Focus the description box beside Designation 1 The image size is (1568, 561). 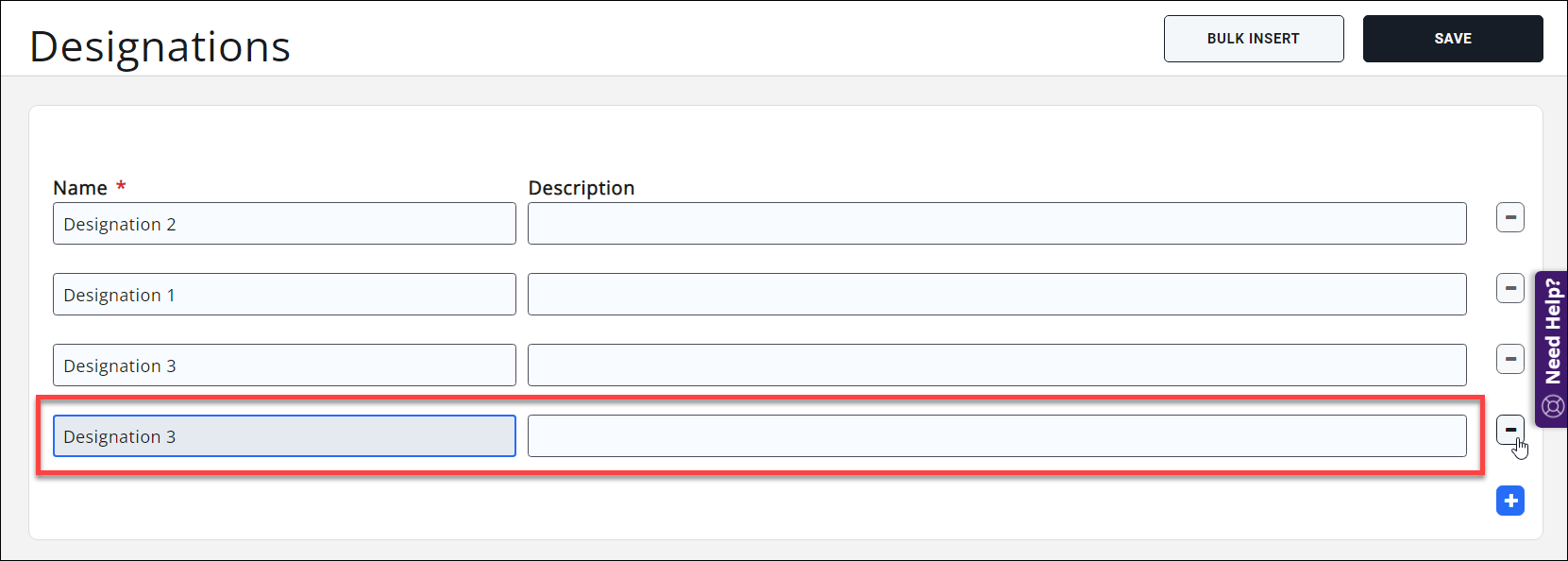pos(996,295)
